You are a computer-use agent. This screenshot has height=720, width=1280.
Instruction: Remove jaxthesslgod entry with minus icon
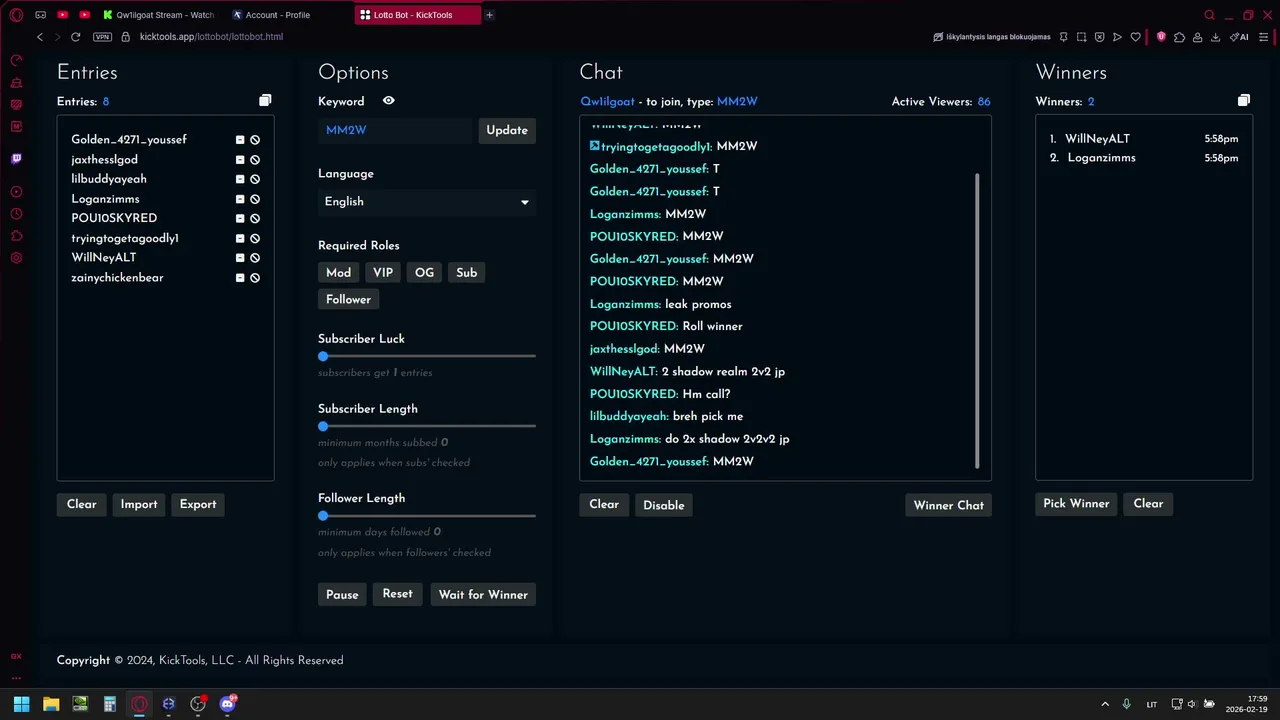[x=240, y=160]
